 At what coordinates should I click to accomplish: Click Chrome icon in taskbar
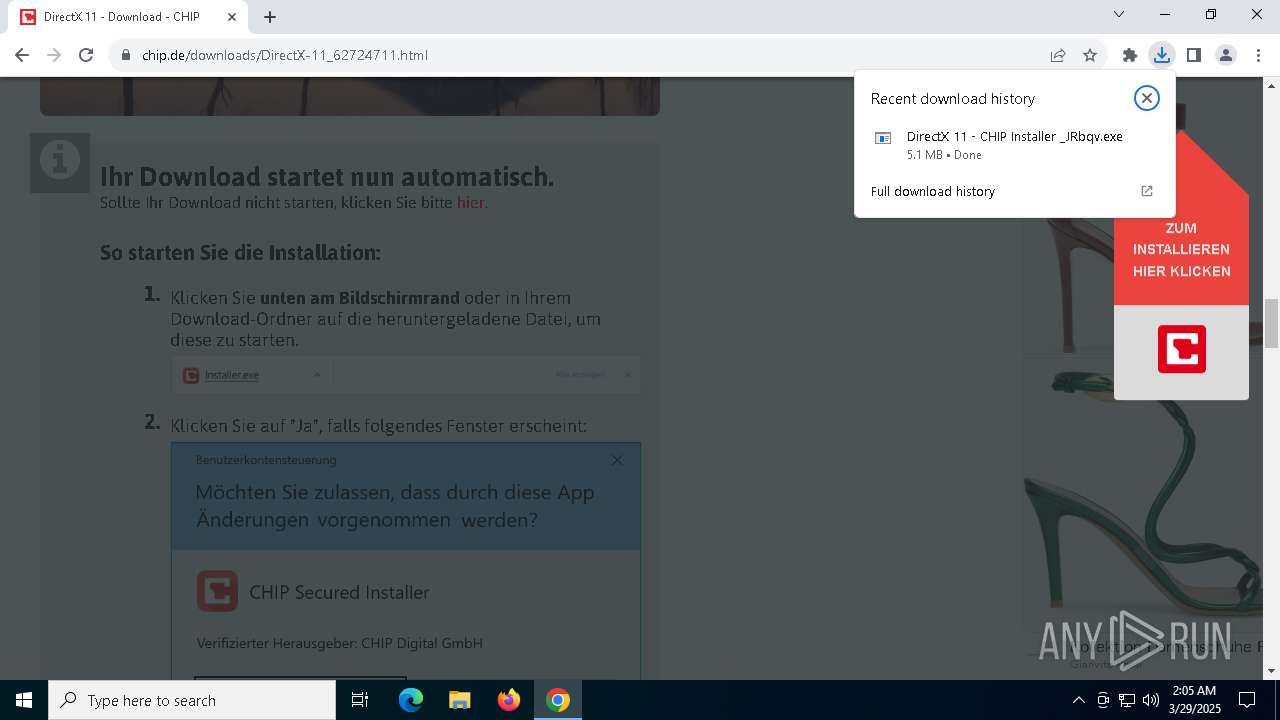tap(558, 700)
